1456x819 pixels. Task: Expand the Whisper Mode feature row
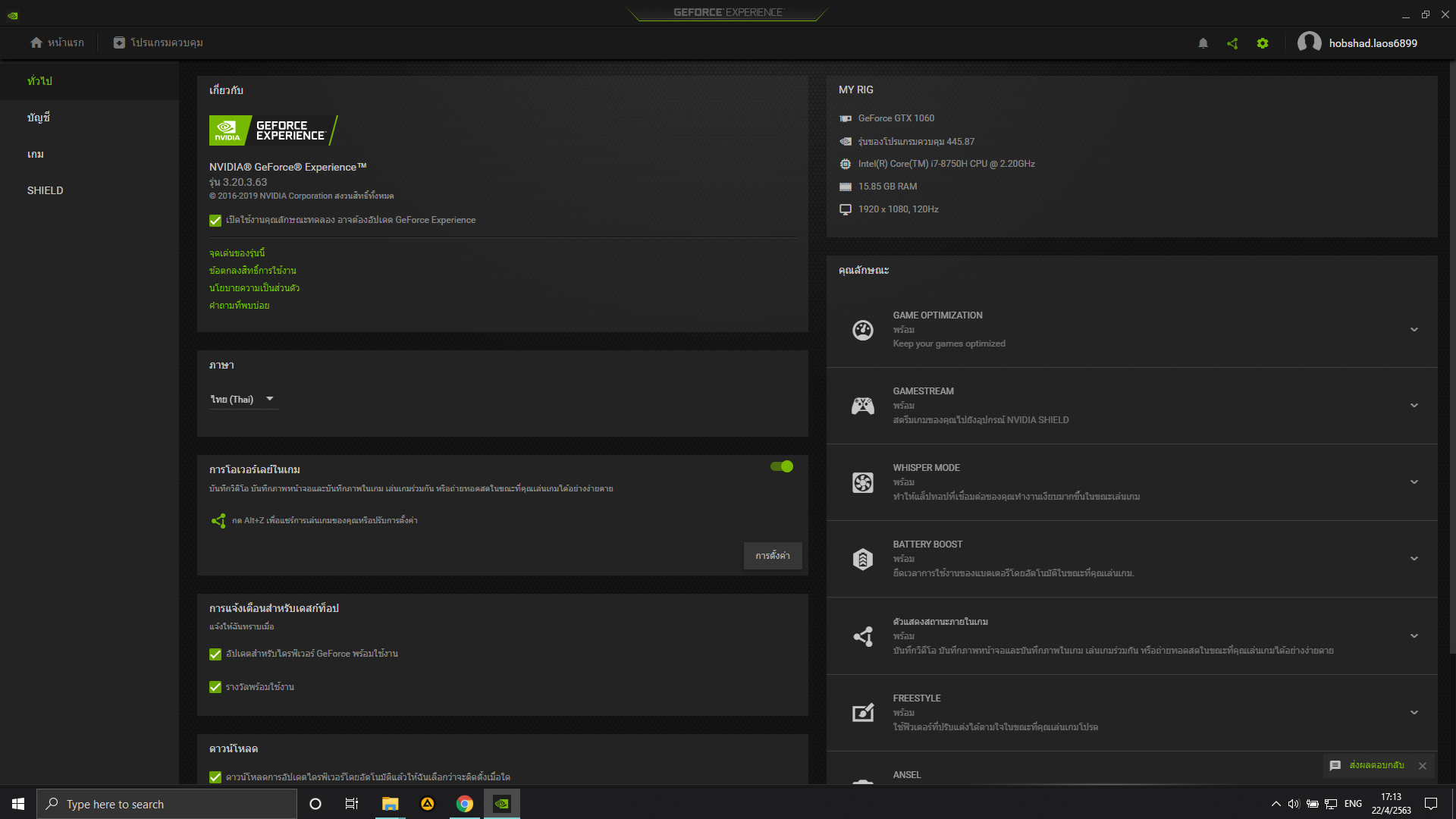tap(1414, 482)
